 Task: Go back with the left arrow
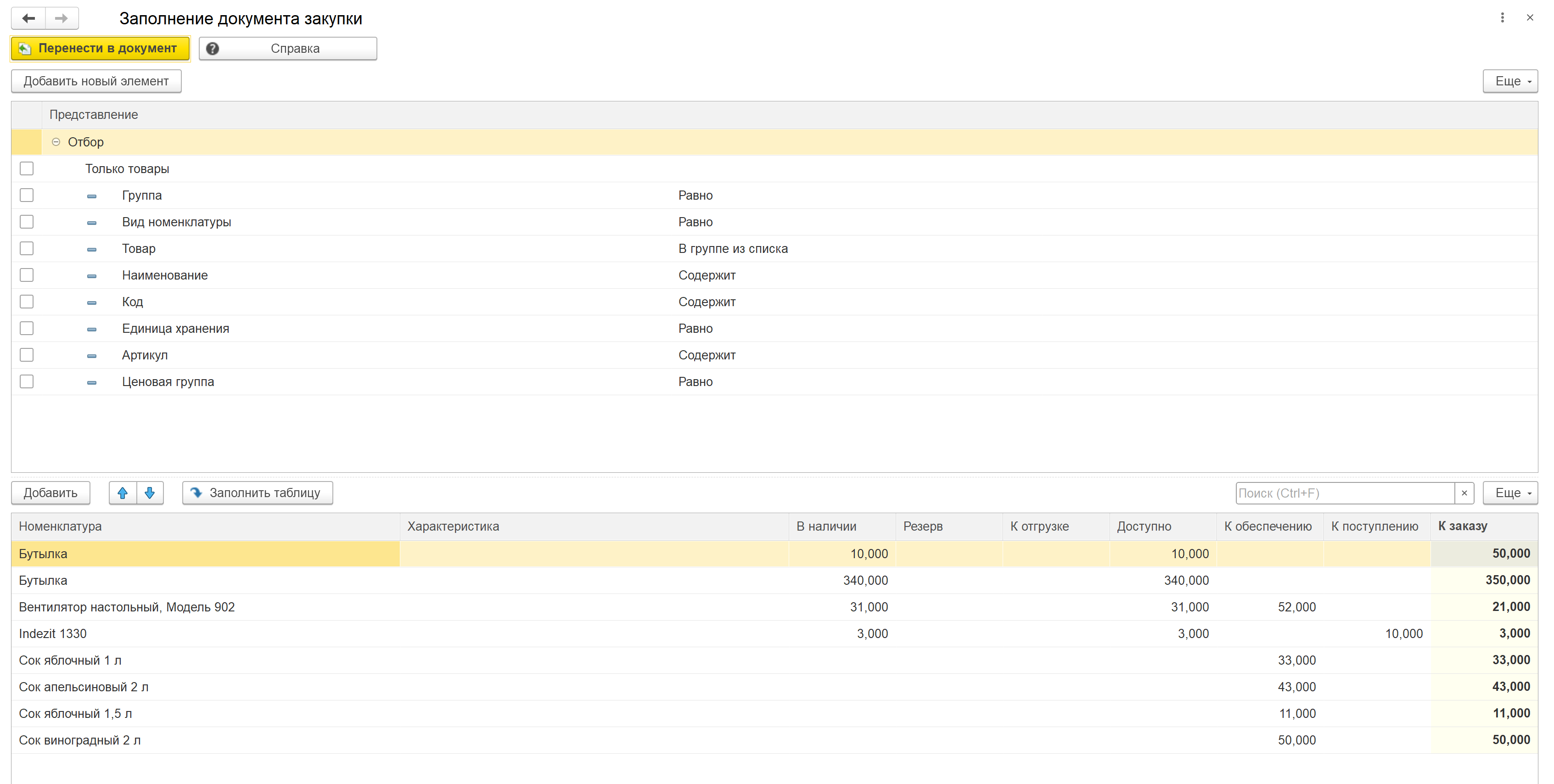point(28,18)
